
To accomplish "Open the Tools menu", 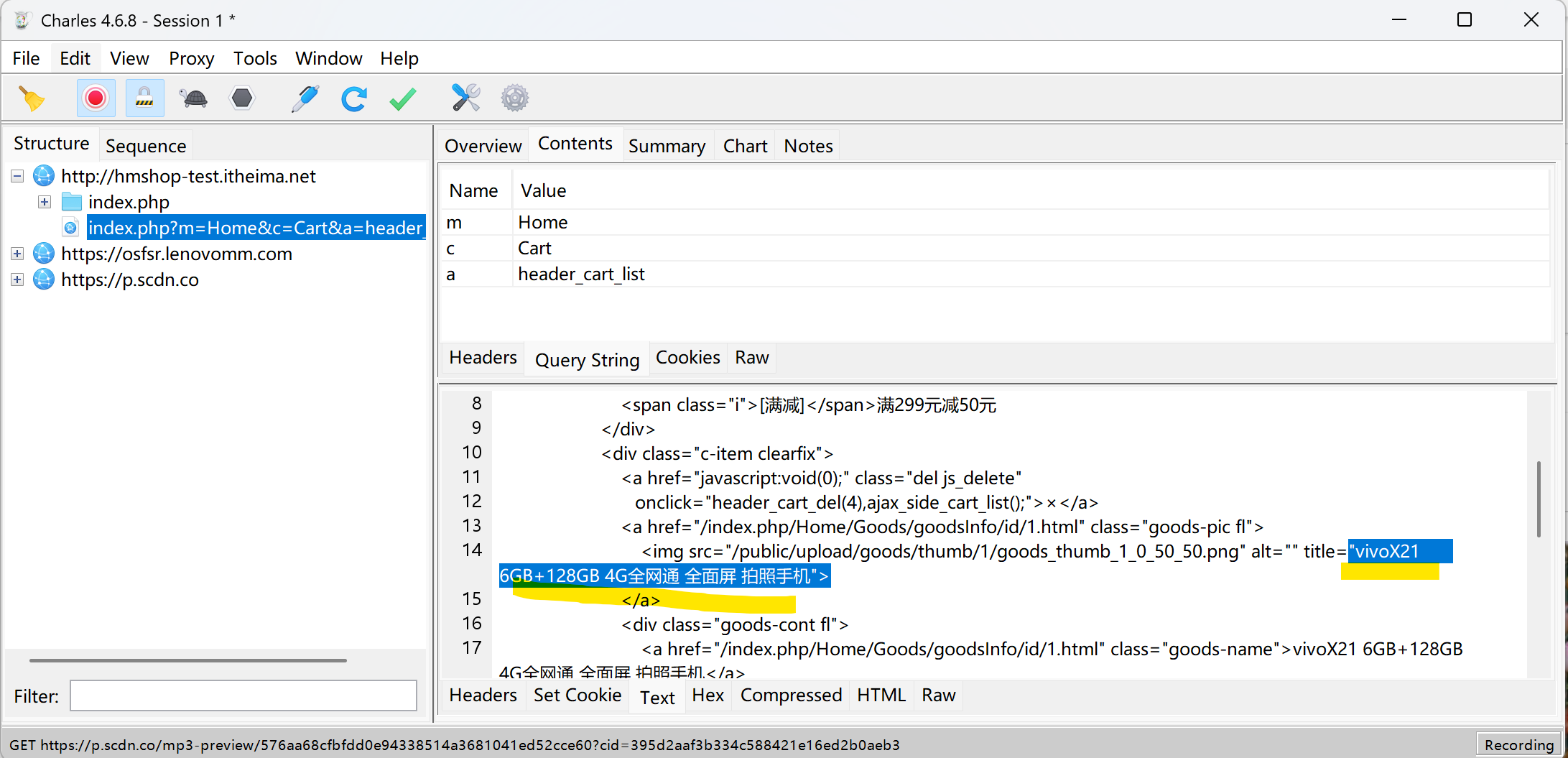I will pos(255,58).
